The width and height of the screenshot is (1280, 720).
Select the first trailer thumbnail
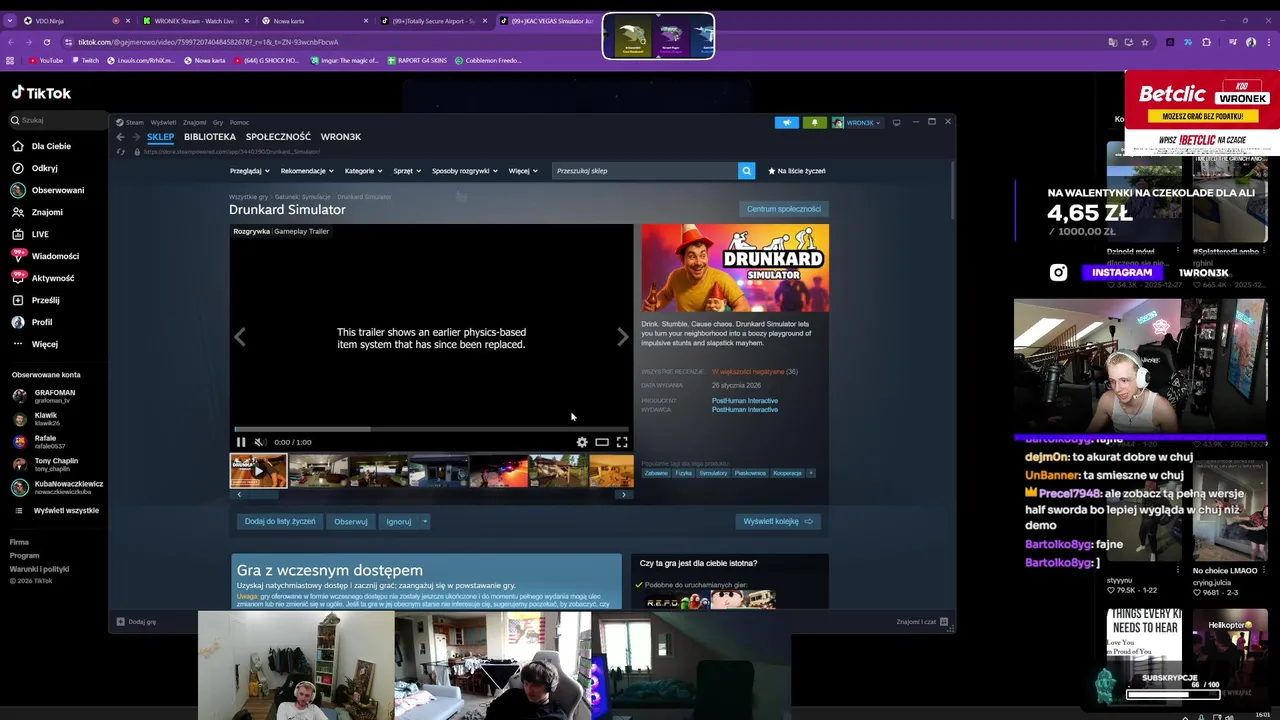pyautogui.click(x=258, y=470)
